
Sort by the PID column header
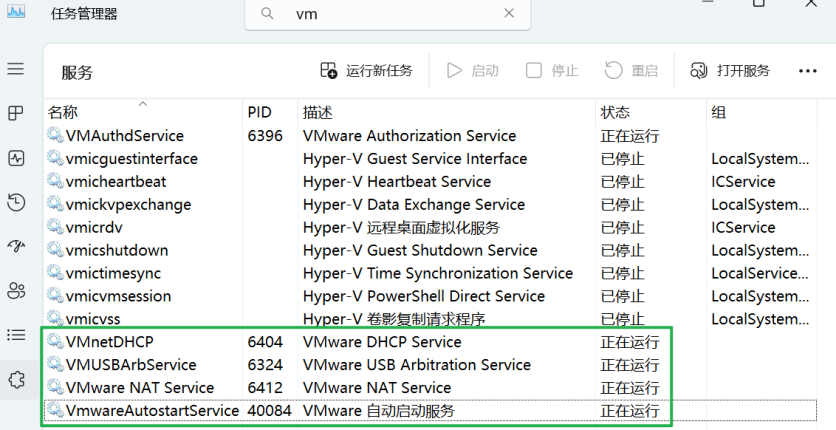270,112
